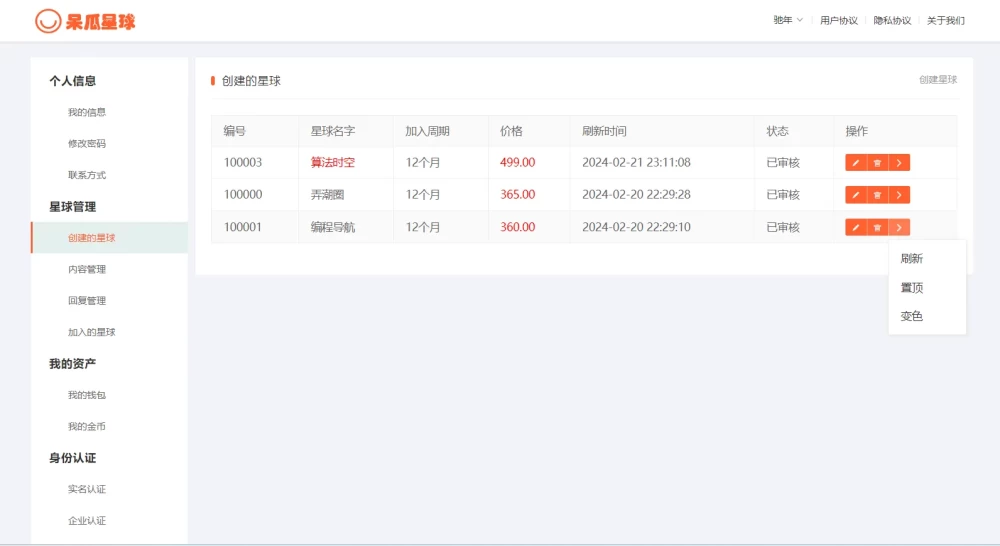Open 我的钱包 in the sidebar
1000x546 pixels.
pyautogui.click(x=87, y=395)
